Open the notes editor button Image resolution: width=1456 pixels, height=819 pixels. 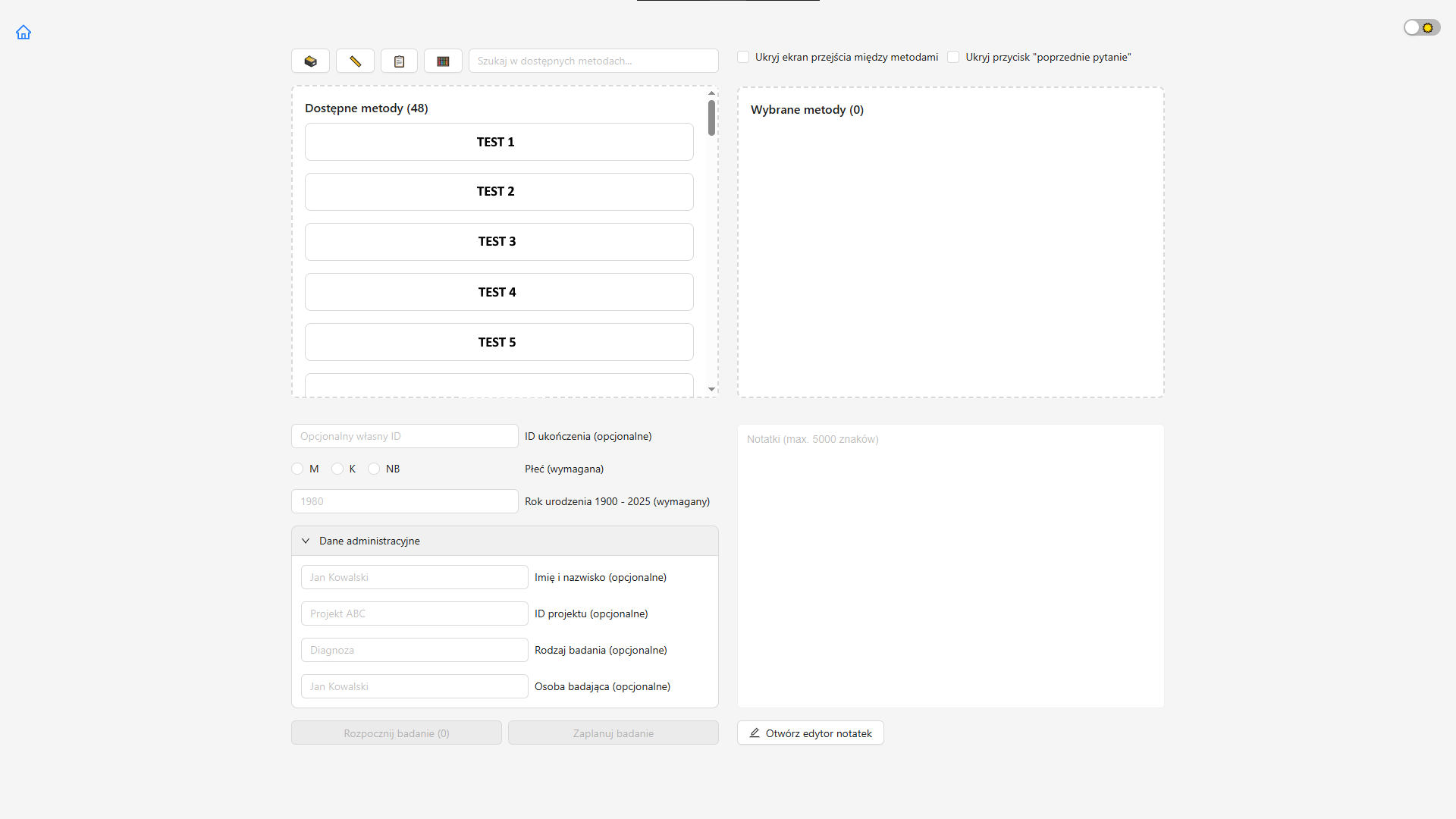(811, 733)
